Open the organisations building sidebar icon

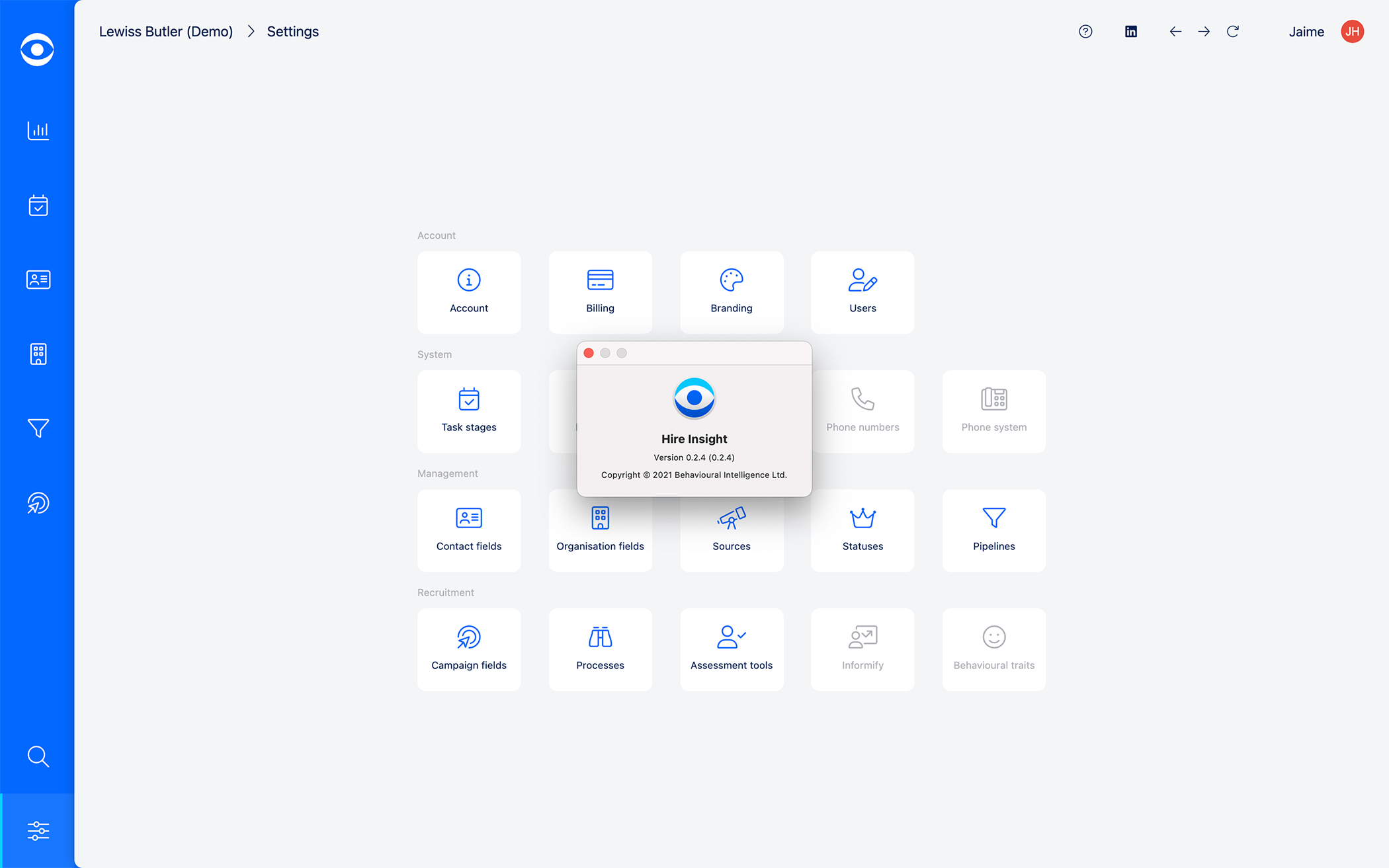(38, 354)
